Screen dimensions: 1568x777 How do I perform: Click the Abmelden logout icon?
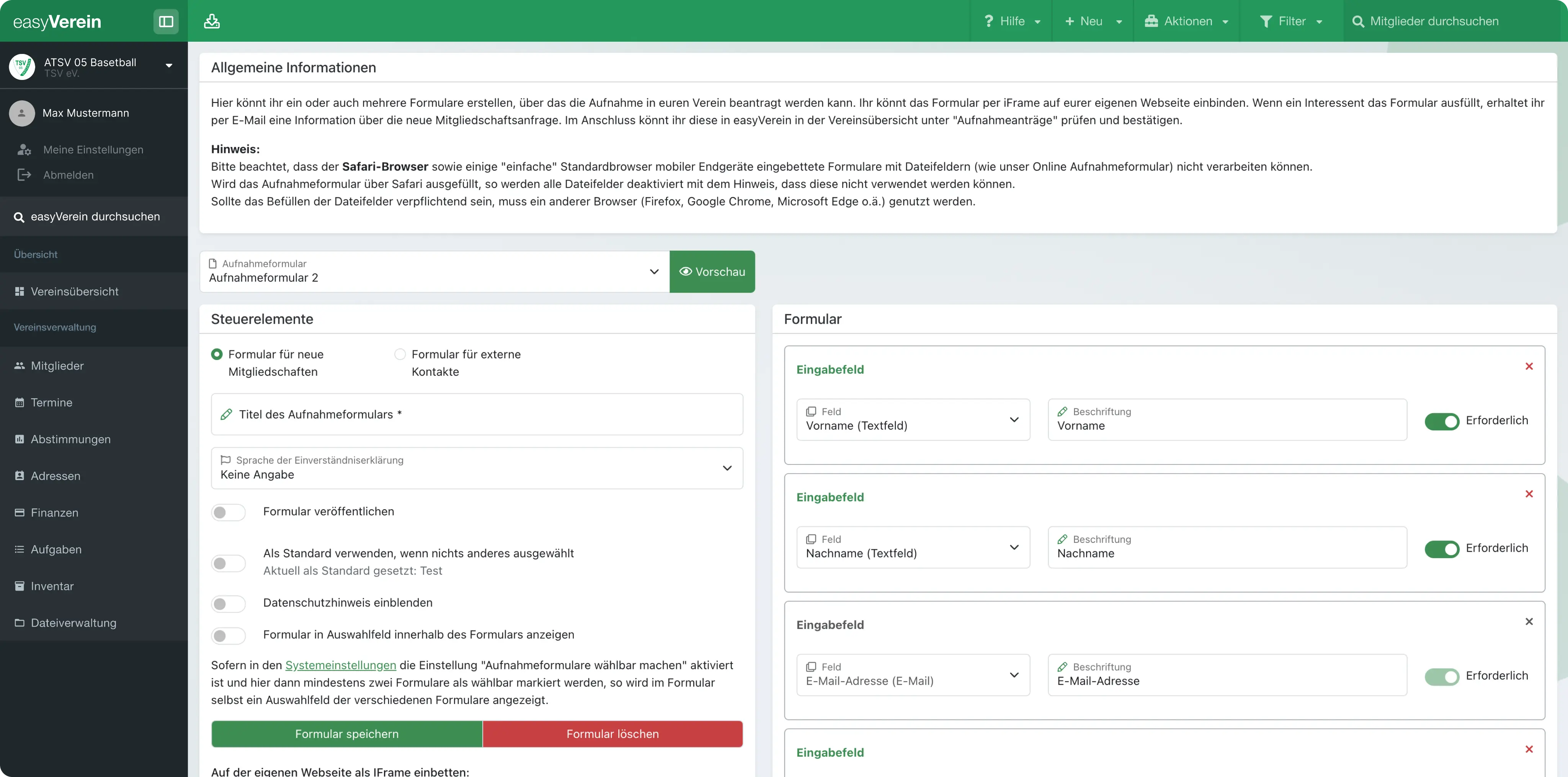[x=24, y=175]
